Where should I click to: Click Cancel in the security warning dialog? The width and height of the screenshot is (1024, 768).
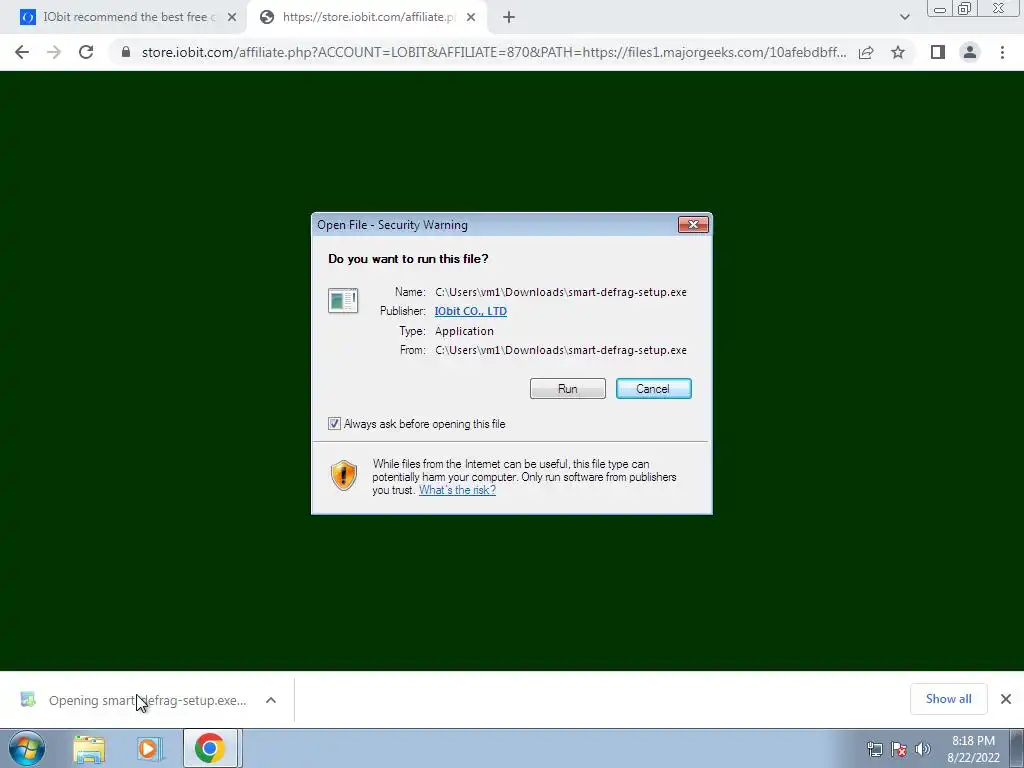[653, 389]
